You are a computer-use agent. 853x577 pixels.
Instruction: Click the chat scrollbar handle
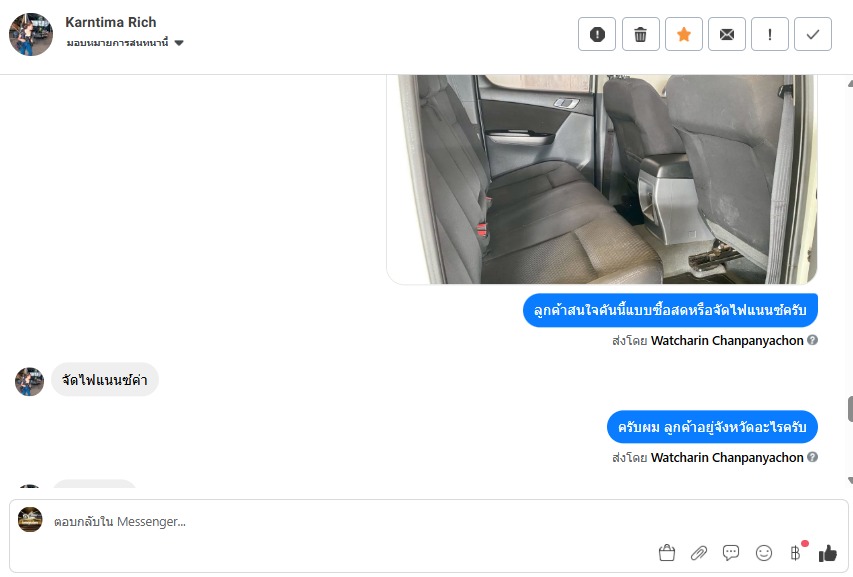[850, 409]
